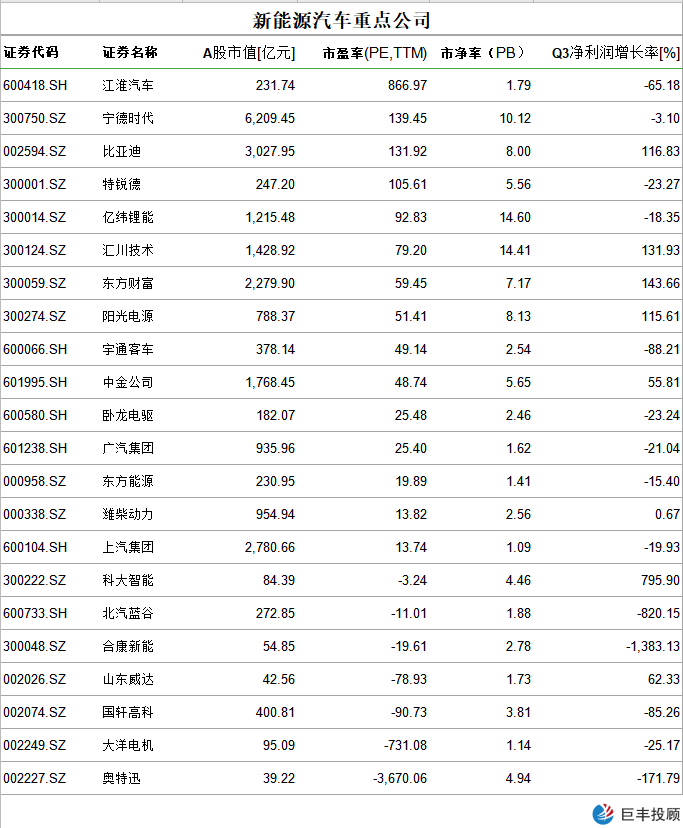Click market value 3,027.95
The width and height of the screenshot is (683, 828).
tap(270, 152)
